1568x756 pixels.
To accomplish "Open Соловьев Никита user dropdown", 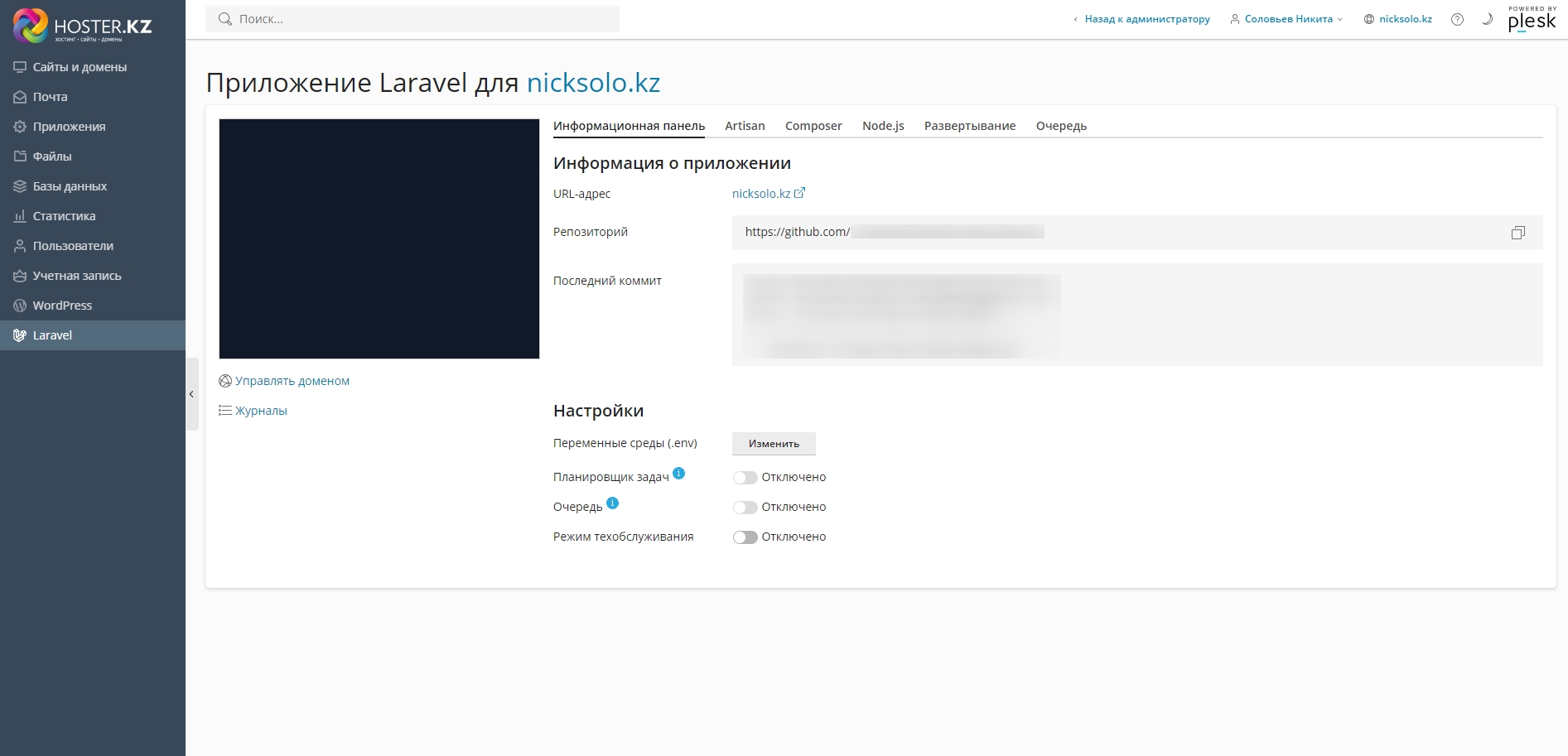I will point(1286,19).
